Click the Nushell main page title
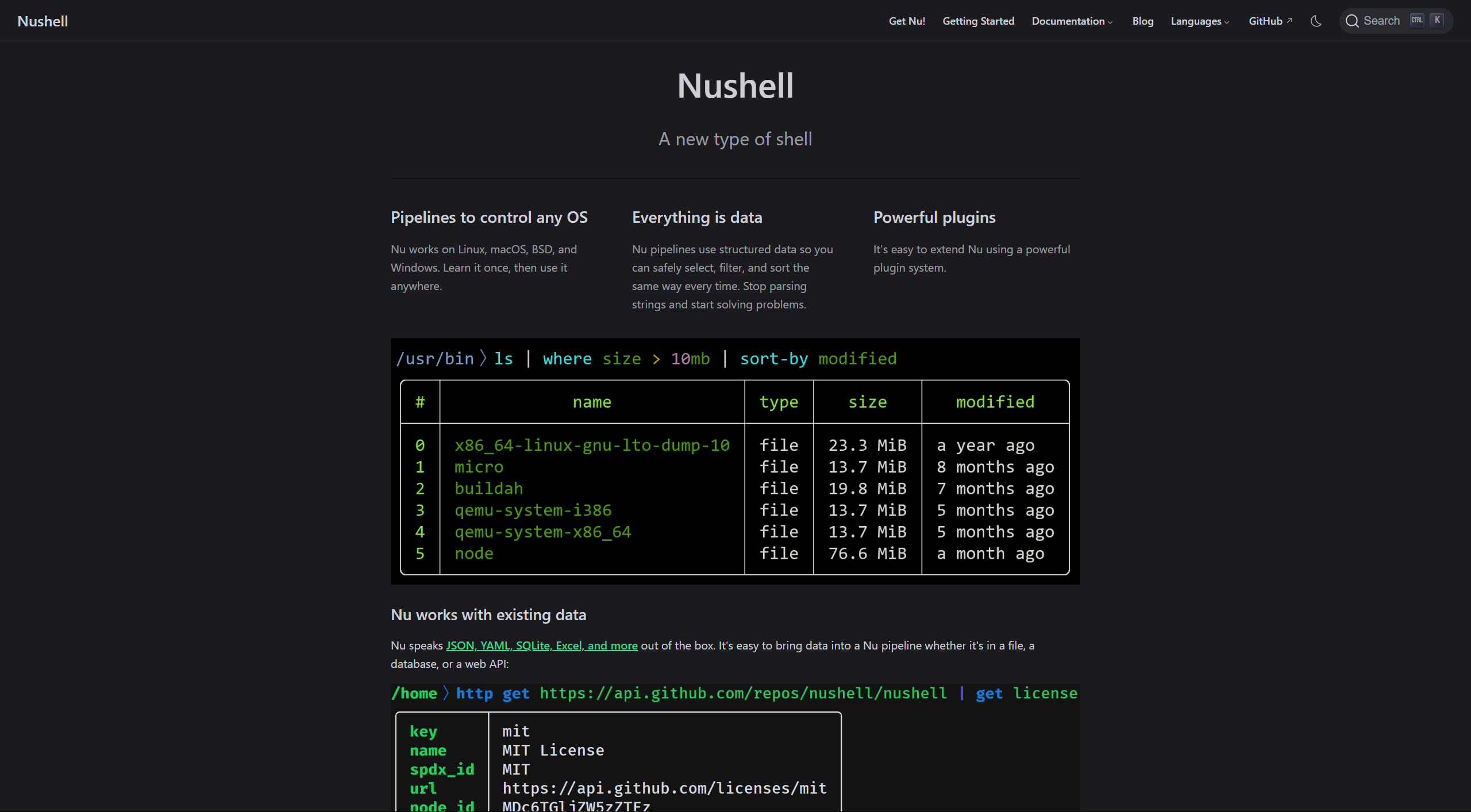Viewport: 1471px width, 812px height. tap(735, 86)
